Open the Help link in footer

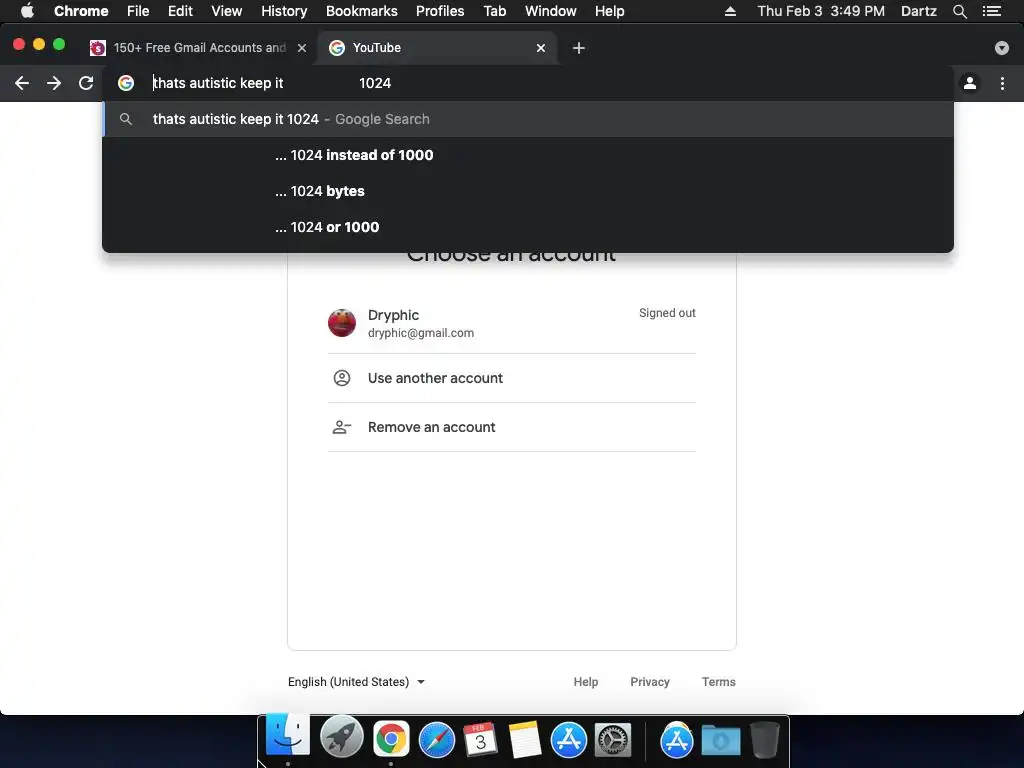586,682
